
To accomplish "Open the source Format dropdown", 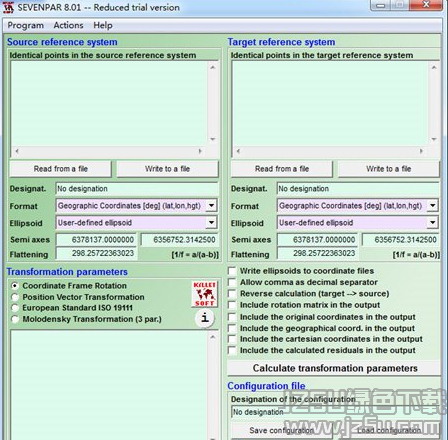I will (211, 206).
